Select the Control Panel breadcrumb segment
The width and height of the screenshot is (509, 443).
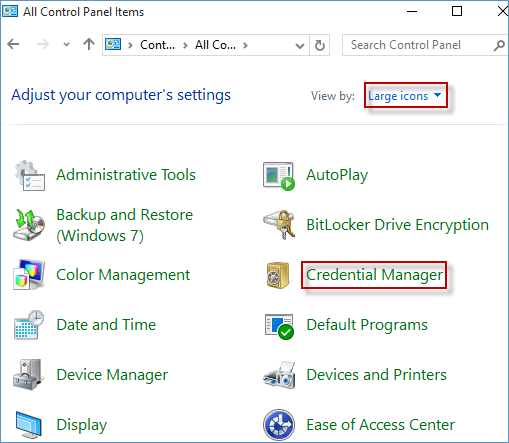pyautogui.click(x=157, y=45)
